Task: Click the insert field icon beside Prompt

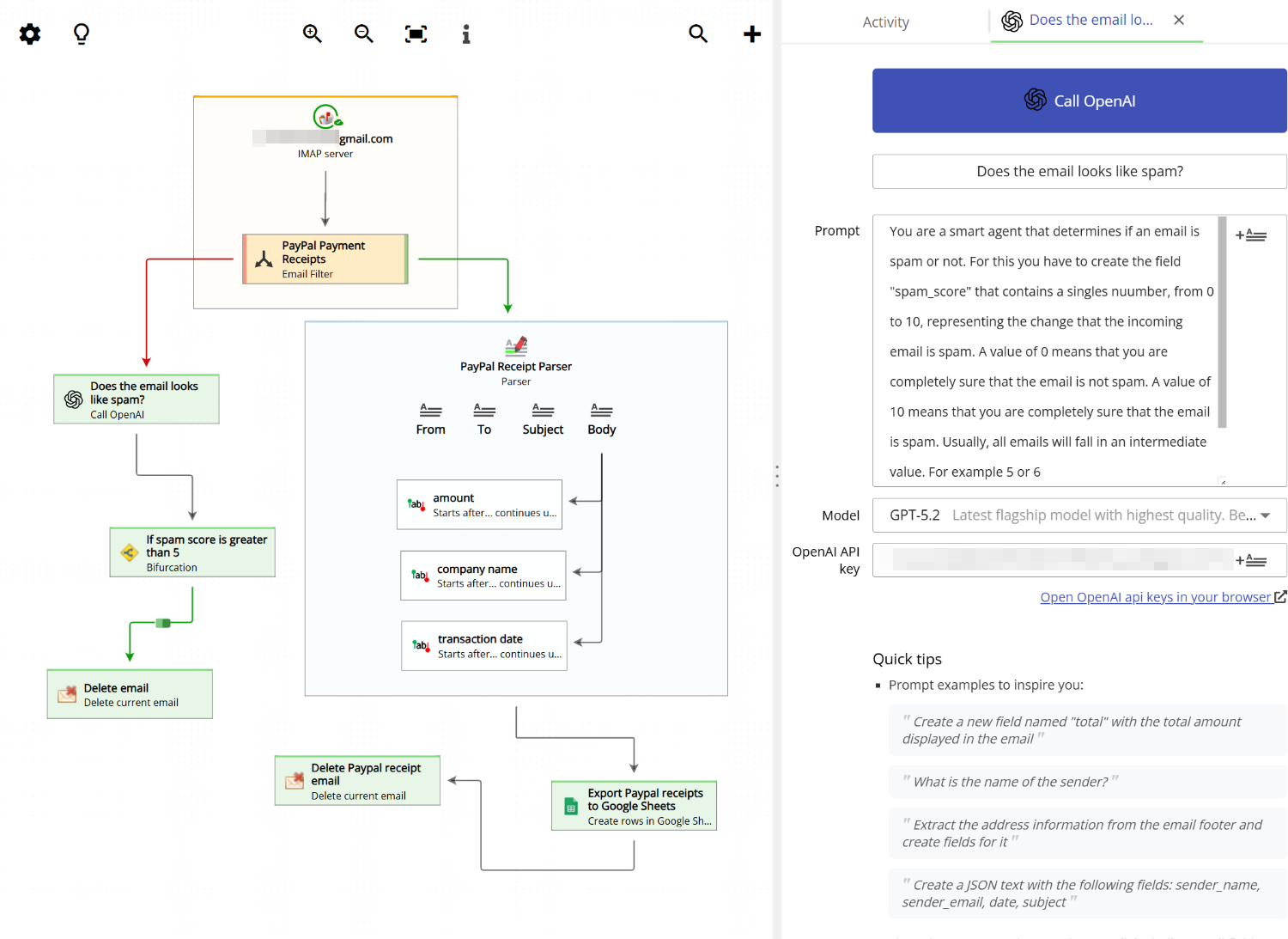Action: [x=1251, y=234]
